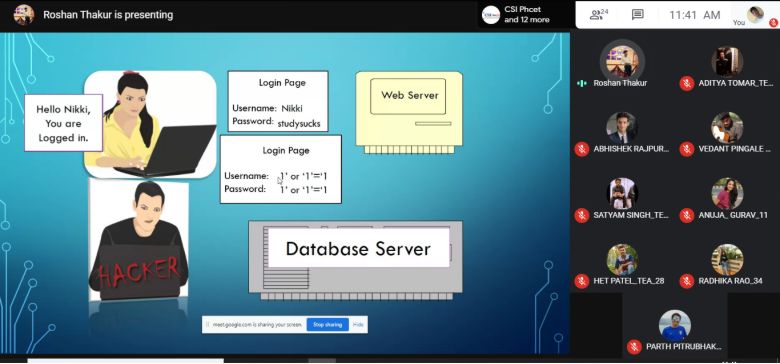The height and width of the screenshot is (364, 780).
Task: Click the 11:41 AM time display
Action: pos(694,15)
